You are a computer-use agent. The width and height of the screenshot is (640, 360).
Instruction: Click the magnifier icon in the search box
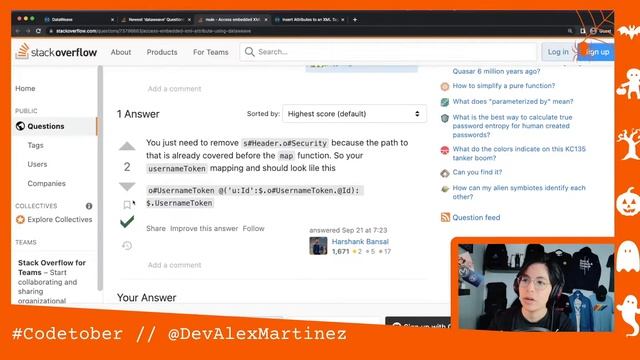(x=249, y=52)
